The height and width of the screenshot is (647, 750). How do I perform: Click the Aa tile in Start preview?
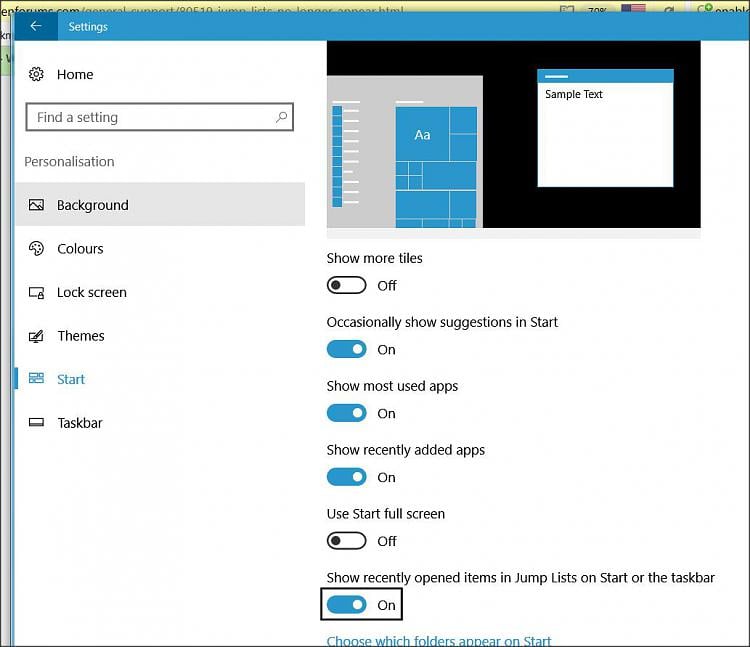pos(422,134)
